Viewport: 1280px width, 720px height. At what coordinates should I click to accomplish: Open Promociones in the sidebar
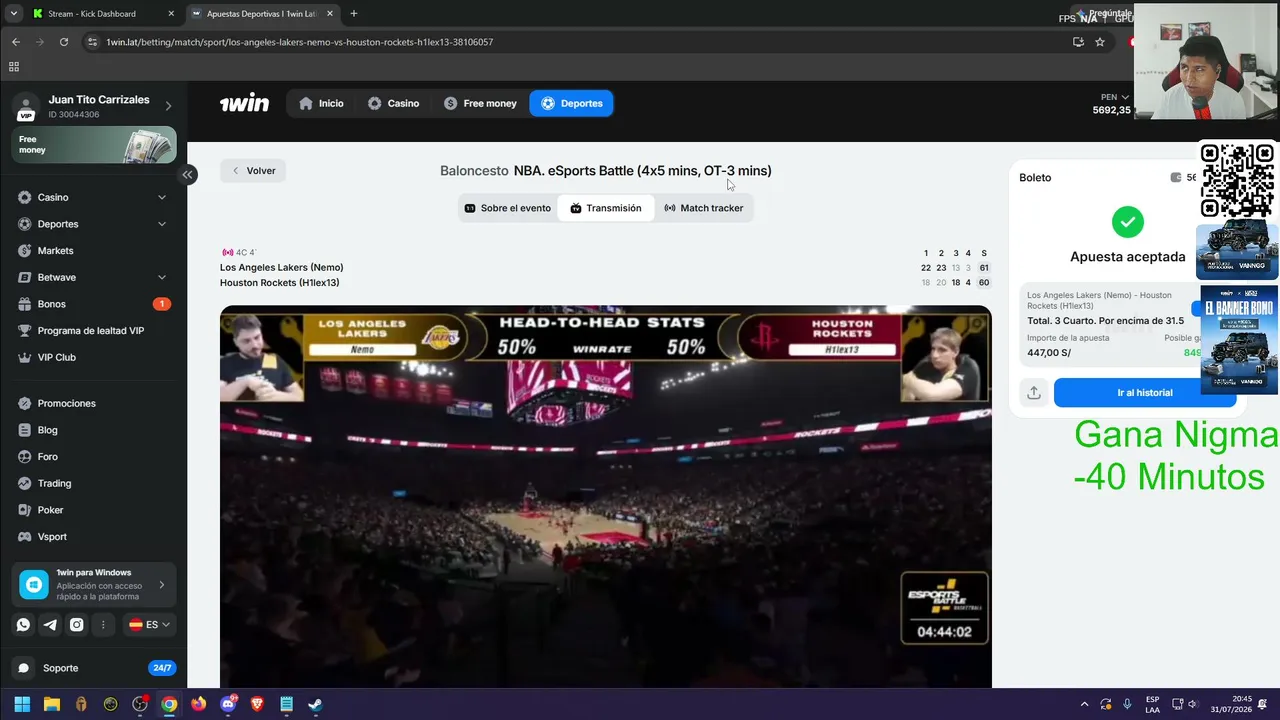[94, 403]
